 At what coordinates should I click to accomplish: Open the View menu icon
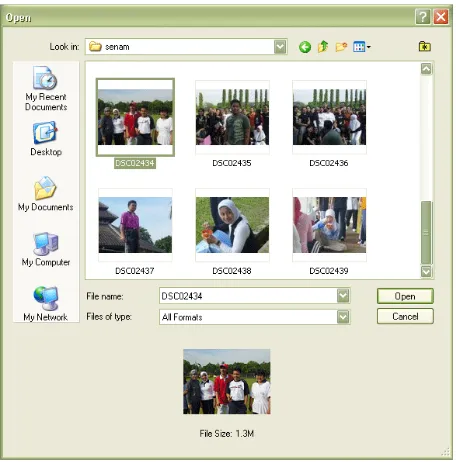(362, 47)
